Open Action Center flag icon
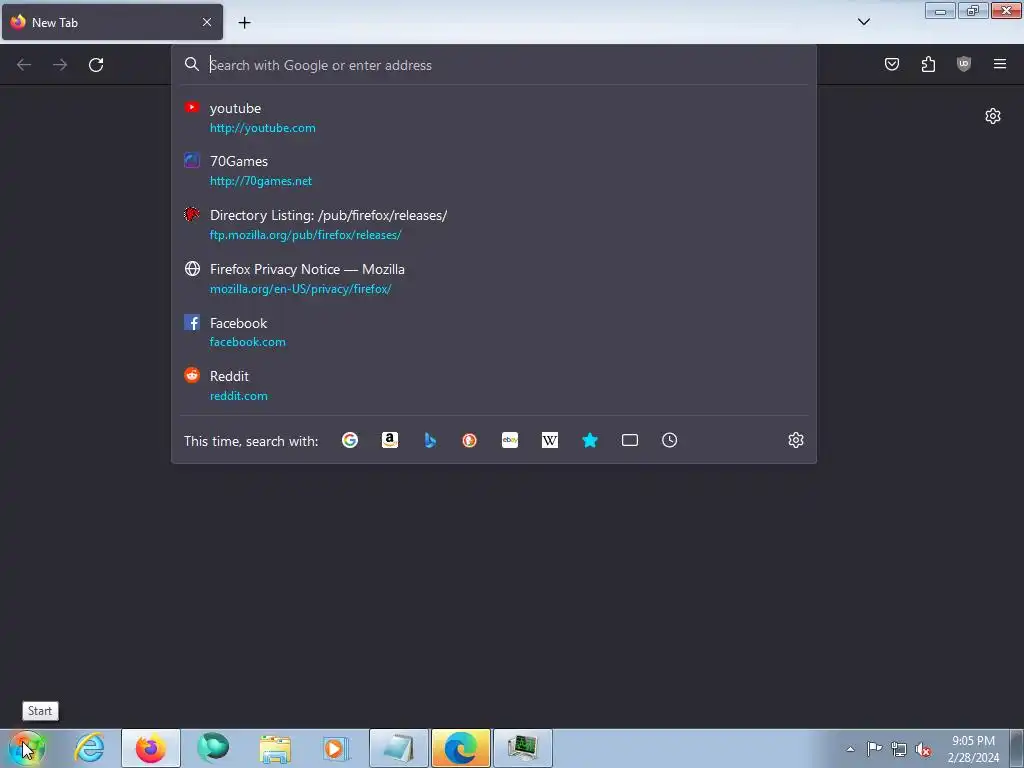Screen dimensions: 1024x768 [x=874, y=749]
